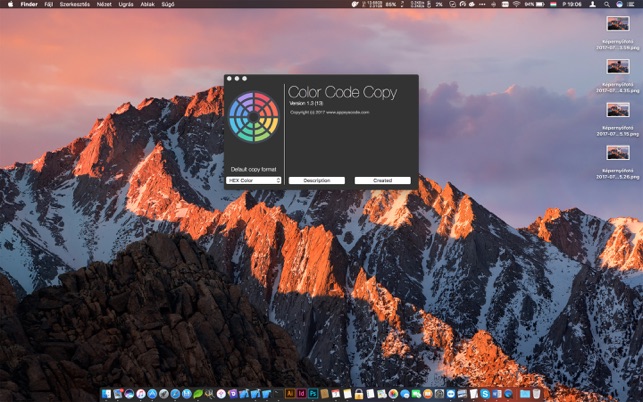This screenshot has width=643, height=402.
Task: Click the Created button
Action: [x=383, y=180]
